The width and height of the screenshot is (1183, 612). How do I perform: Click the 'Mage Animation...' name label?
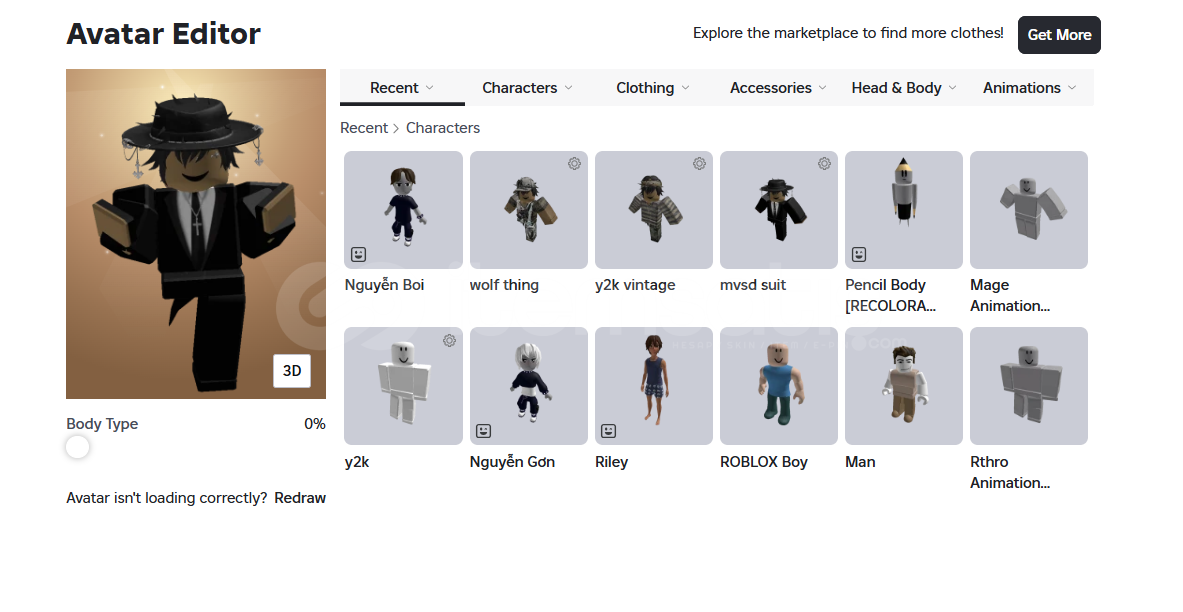(1010, 295)
